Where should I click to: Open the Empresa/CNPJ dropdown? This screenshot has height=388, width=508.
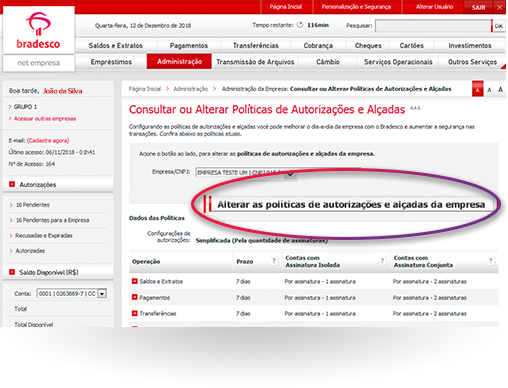(246, 173)
